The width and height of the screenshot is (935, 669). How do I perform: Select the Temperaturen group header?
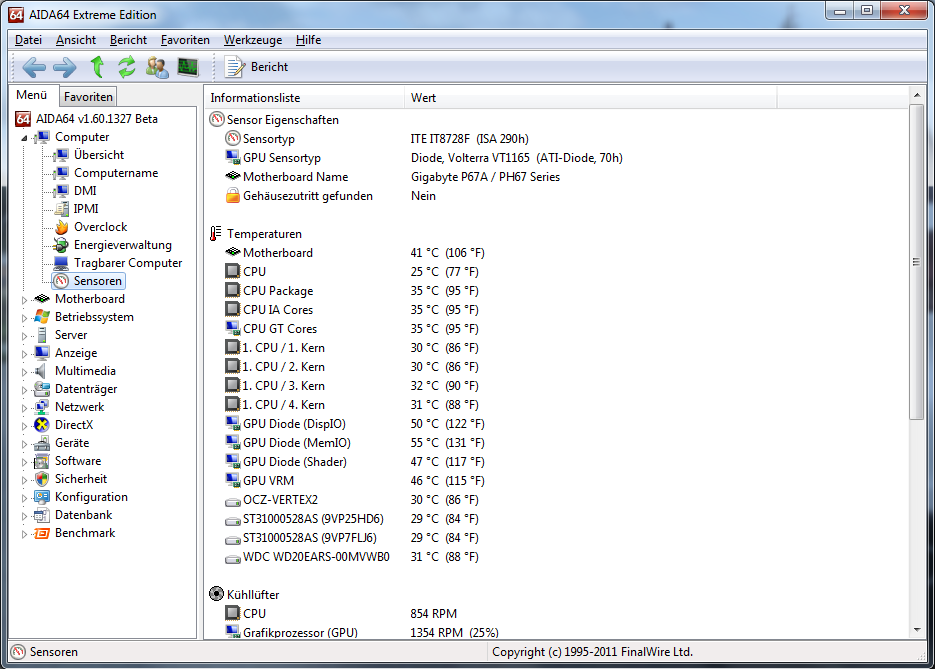264,234
